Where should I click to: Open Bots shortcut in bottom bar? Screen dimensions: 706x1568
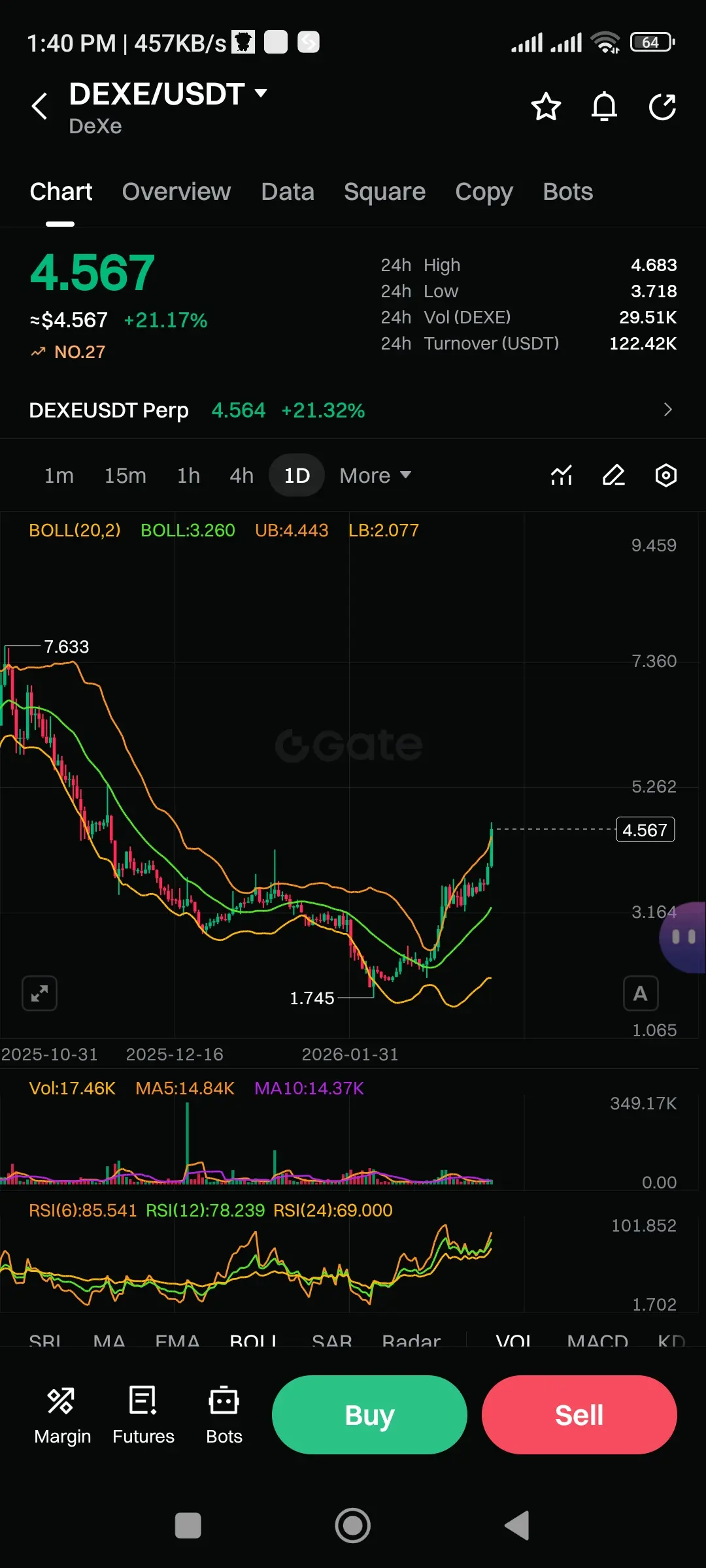pos(224,1415)
